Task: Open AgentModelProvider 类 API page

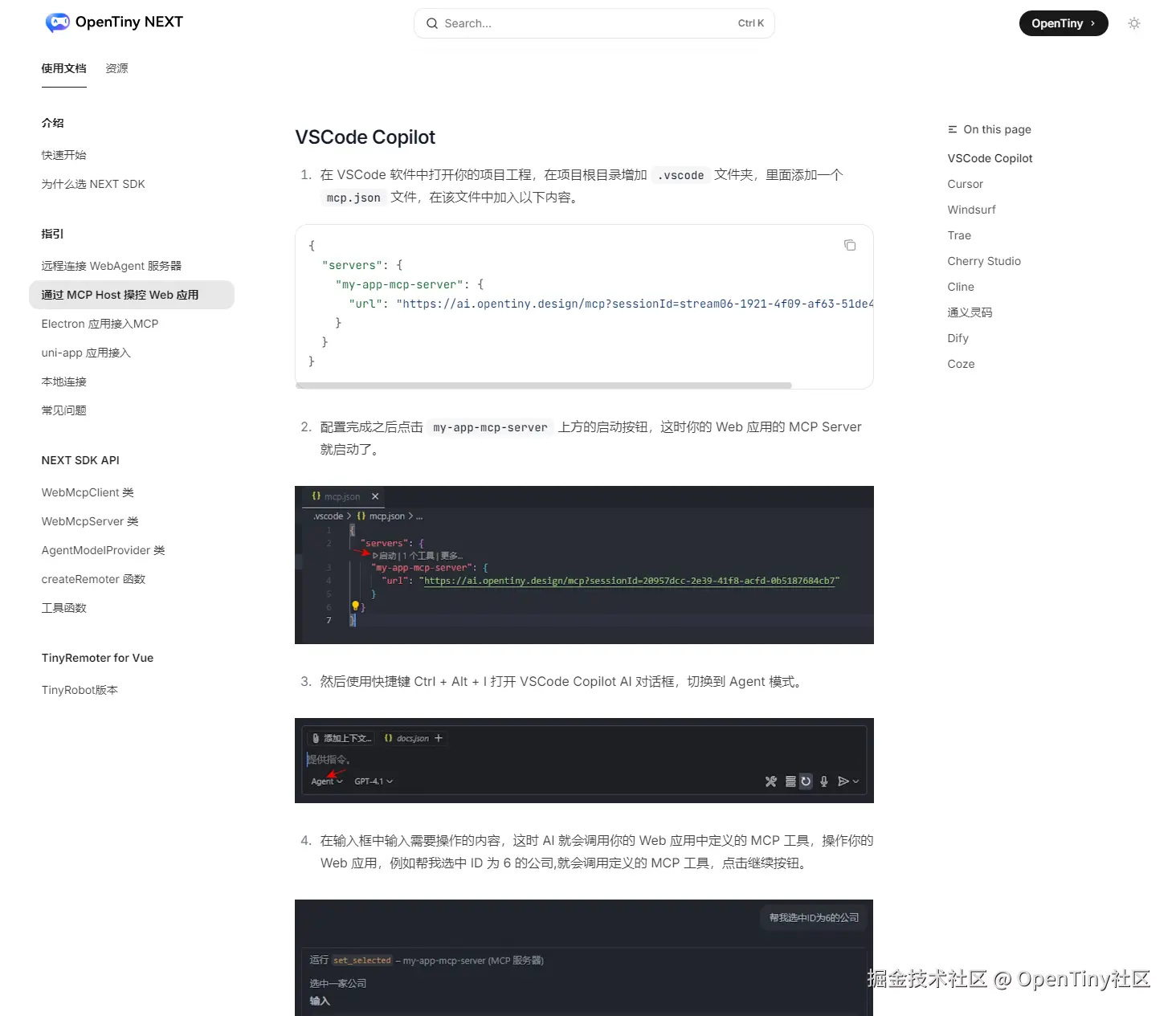Action: 104,550
